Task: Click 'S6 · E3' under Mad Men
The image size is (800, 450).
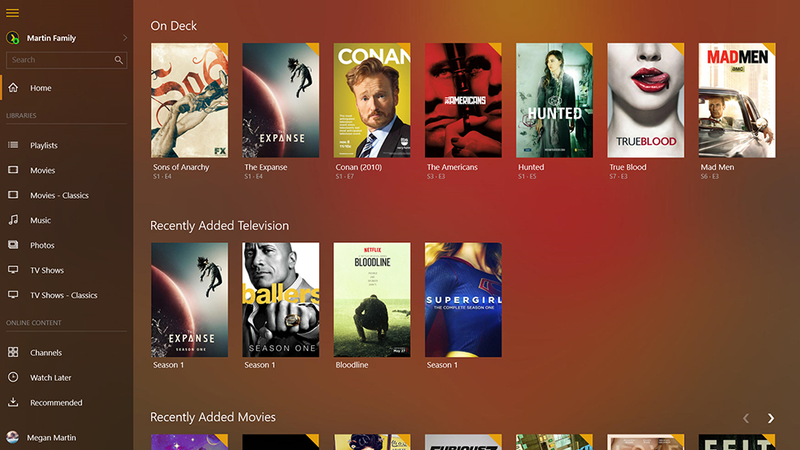Action: [x=710, y=177]
